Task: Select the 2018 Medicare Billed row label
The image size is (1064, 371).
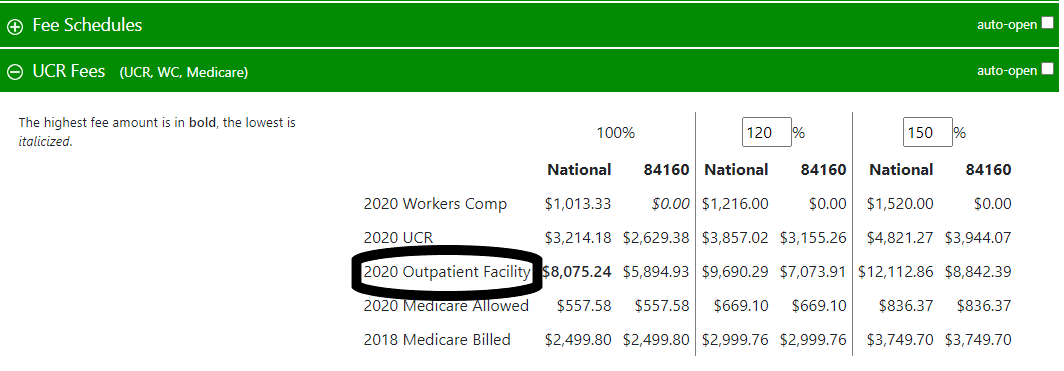Action: 437,340
